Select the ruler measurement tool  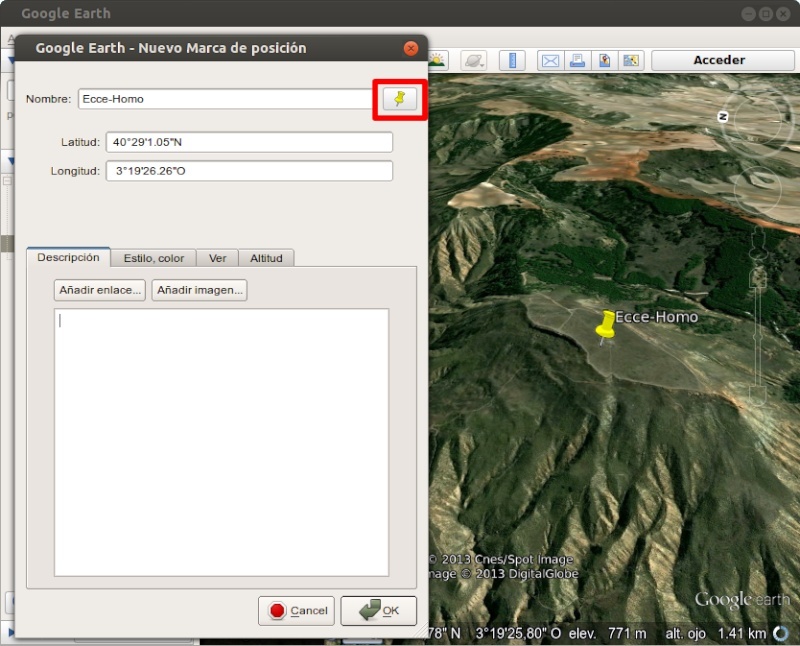click(512, 61)
